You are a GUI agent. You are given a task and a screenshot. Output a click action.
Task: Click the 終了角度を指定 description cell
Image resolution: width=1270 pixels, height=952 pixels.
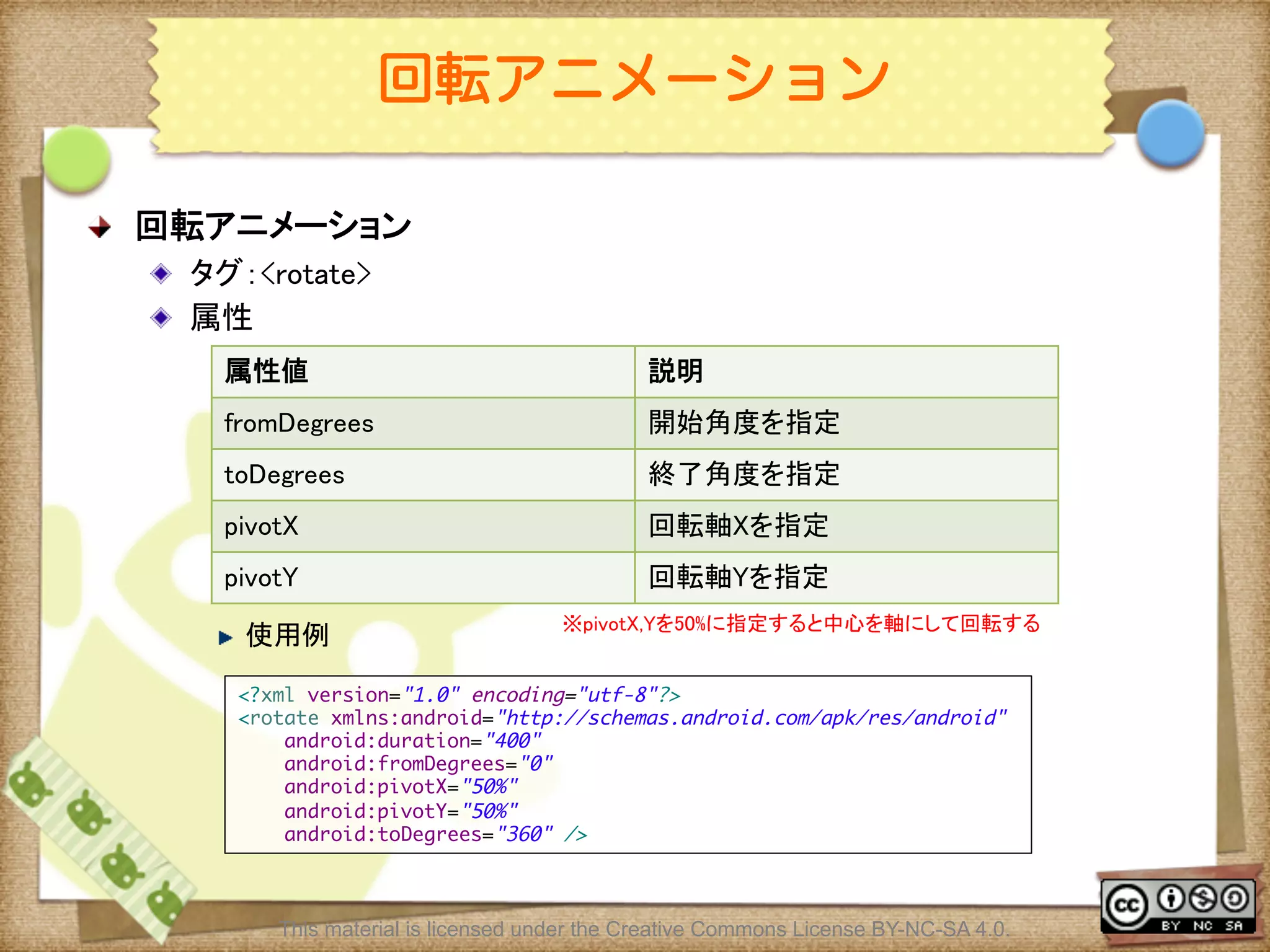point(846,475)
